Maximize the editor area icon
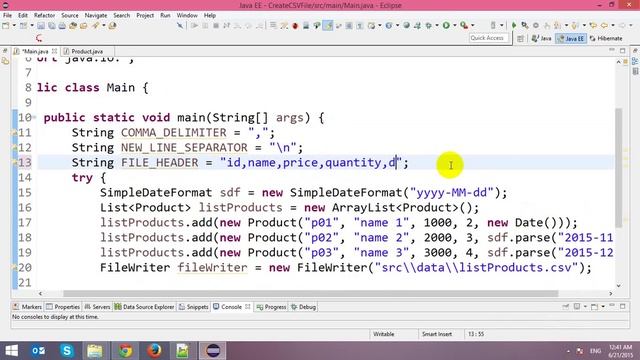640x360 pixels. click(622, 51)
